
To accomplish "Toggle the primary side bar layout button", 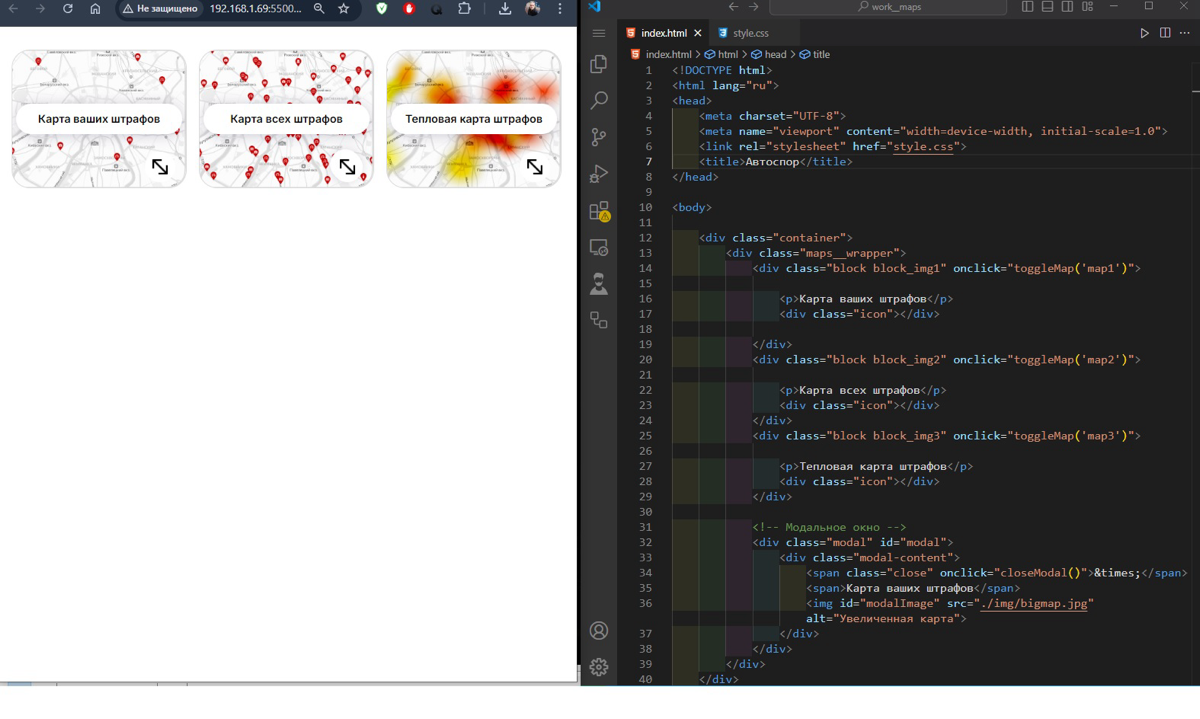I will [1027, 7].
